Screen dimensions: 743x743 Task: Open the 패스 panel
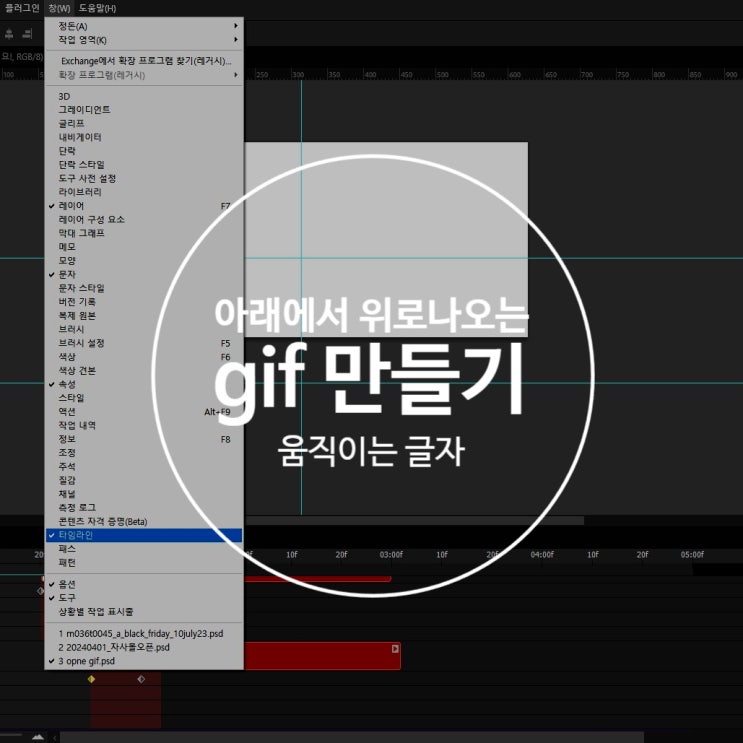click(x=144, y=549)
